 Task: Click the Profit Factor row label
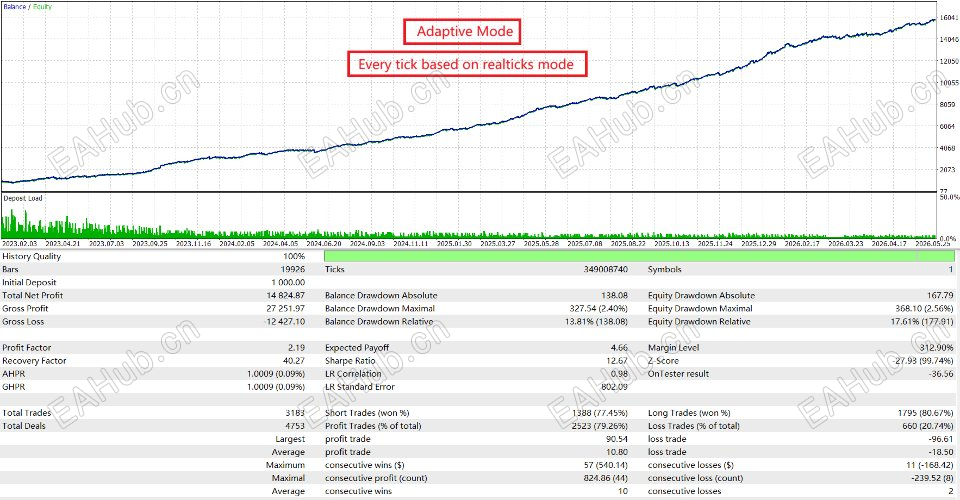coord(27,348)
